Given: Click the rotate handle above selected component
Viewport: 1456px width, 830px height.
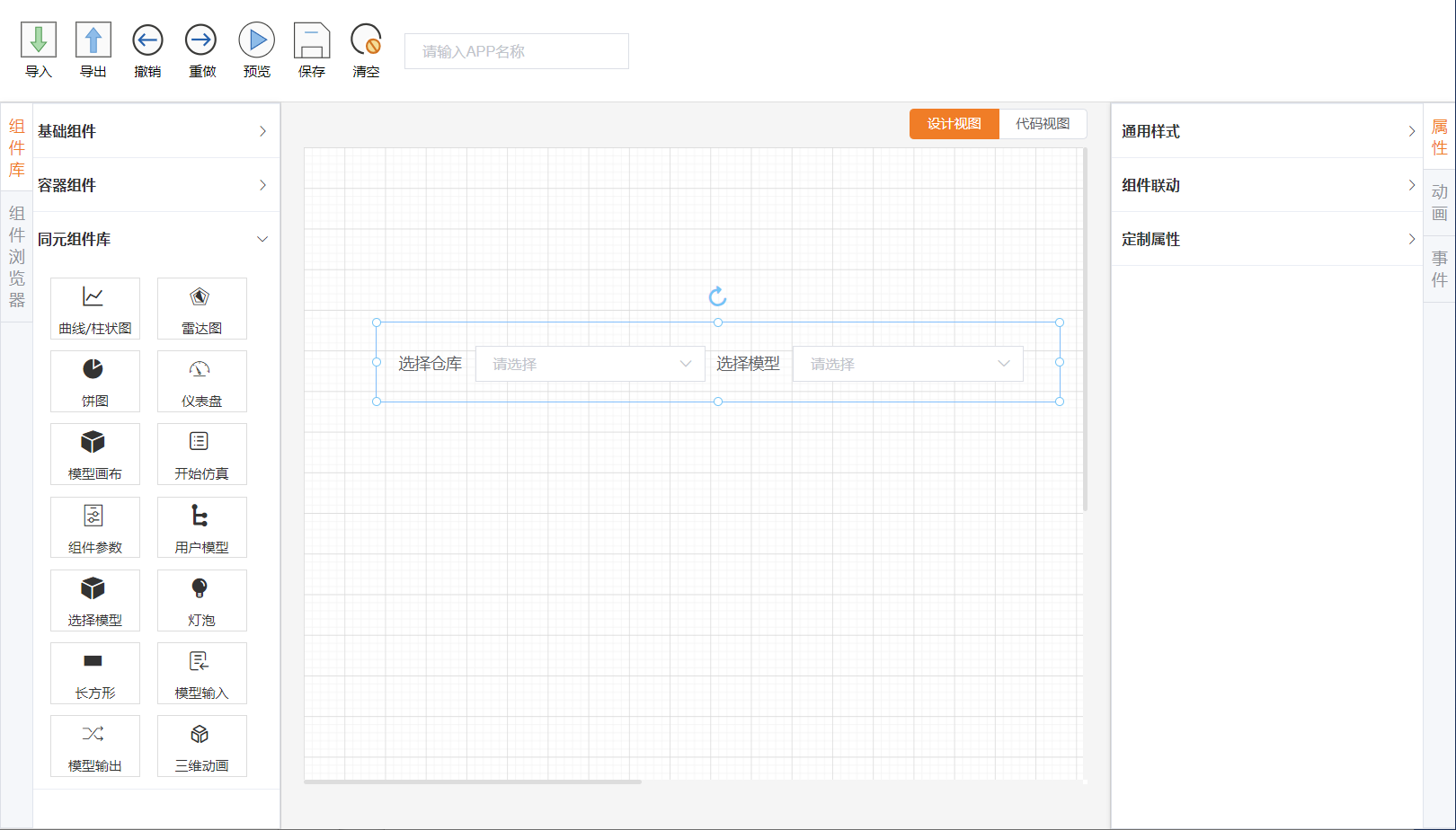Looking at the screenshot, I should tap(717, 296).
